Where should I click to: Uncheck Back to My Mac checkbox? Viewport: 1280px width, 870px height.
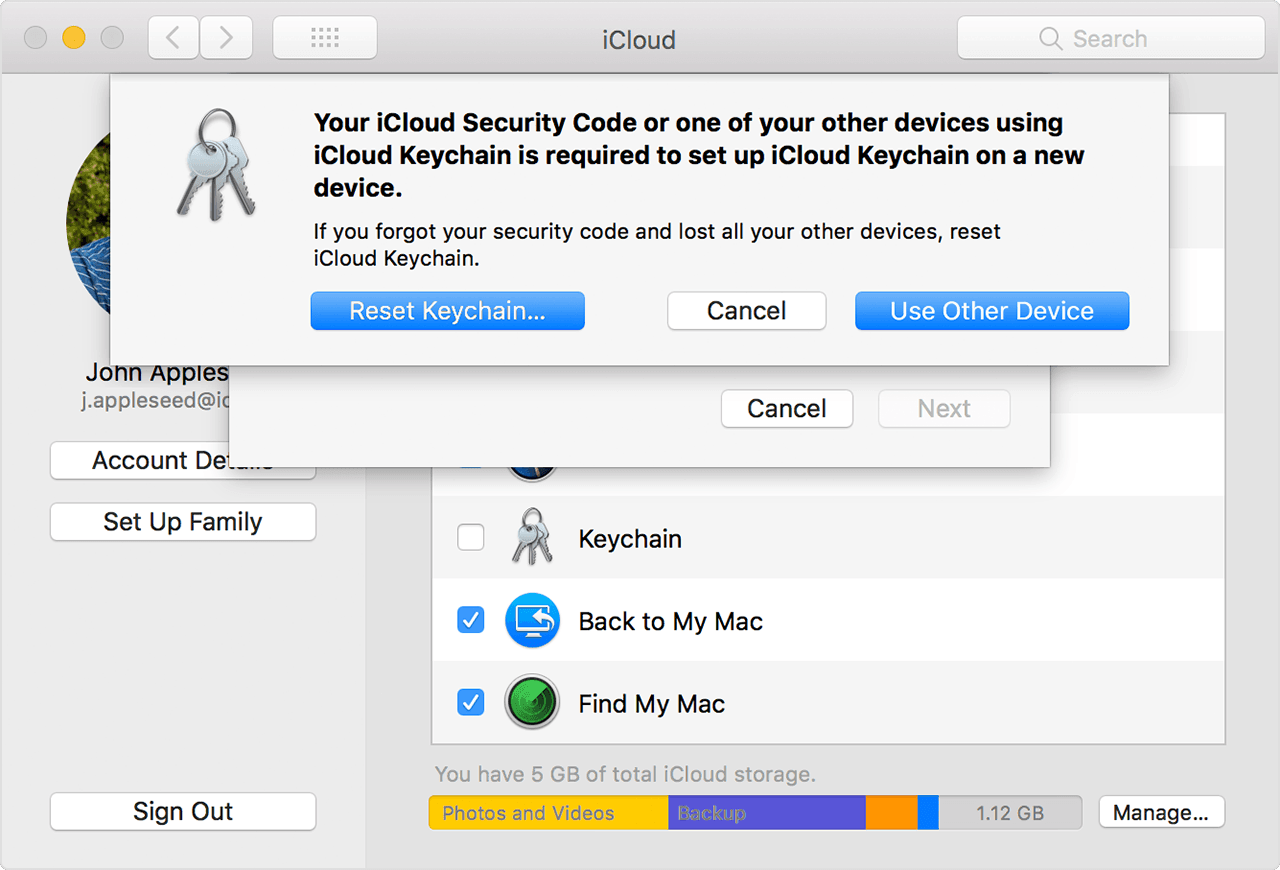471,621
